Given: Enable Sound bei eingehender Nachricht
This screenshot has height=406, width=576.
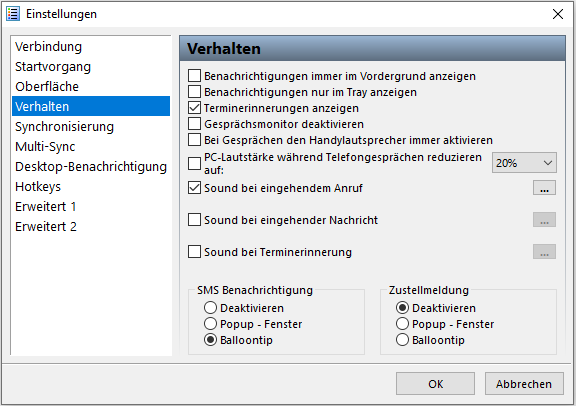Looking at the screenshot, I should (x=194, y=220).
